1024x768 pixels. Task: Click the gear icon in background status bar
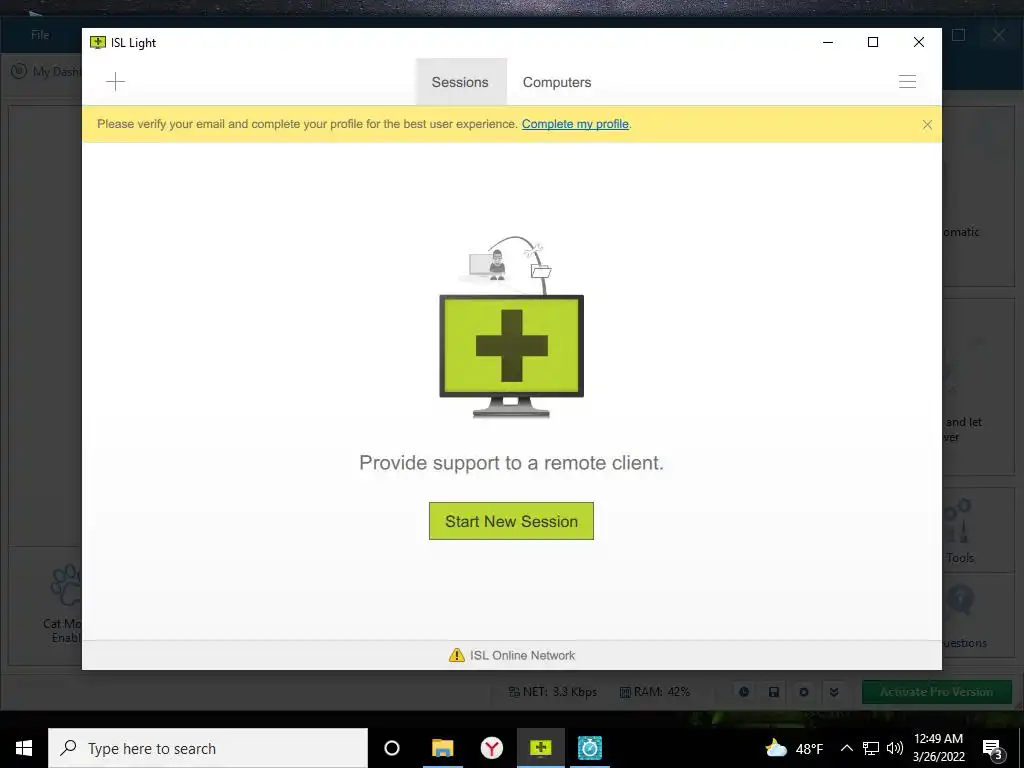point(804,692)
